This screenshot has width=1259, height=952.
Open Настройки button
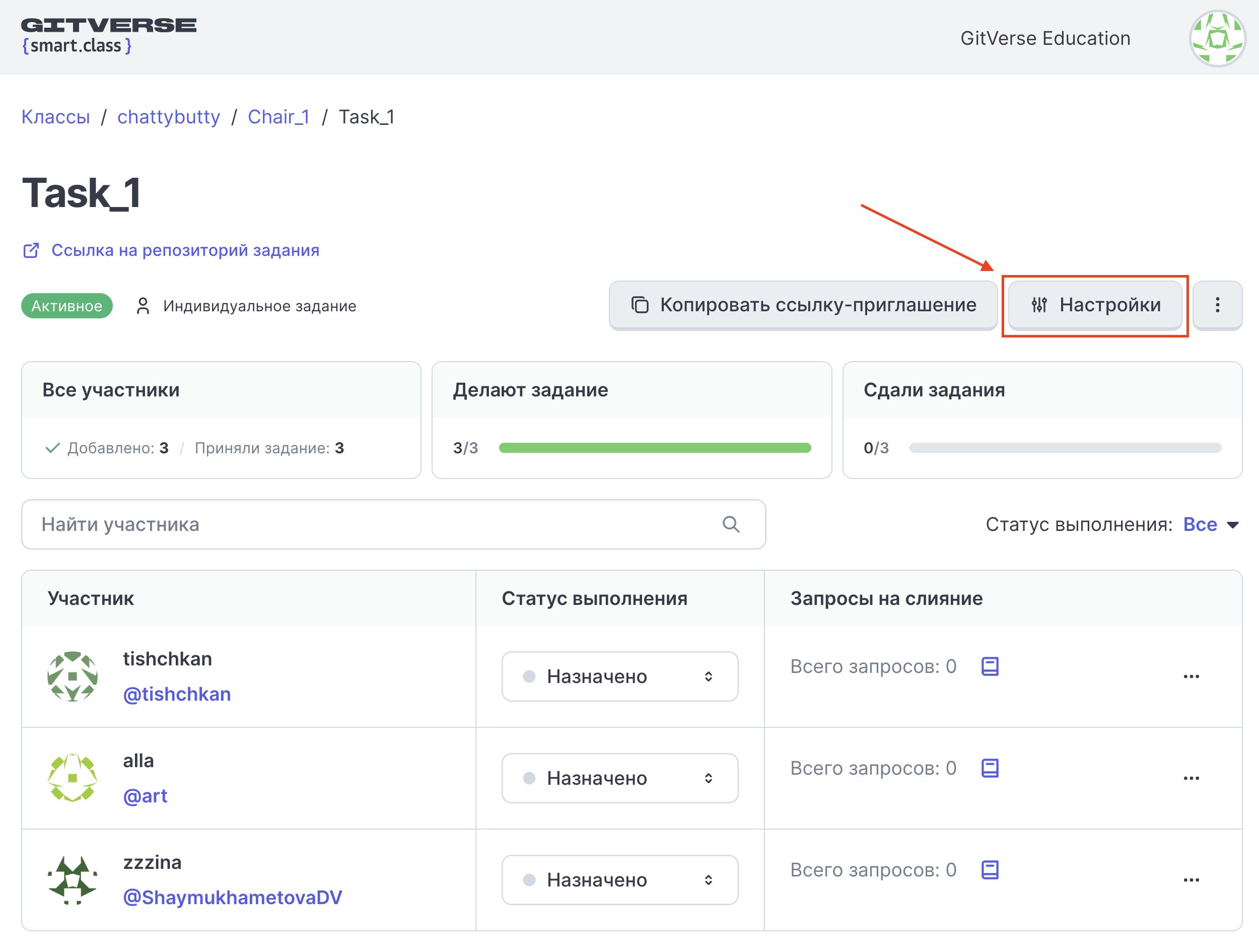tap(1095, 305)
